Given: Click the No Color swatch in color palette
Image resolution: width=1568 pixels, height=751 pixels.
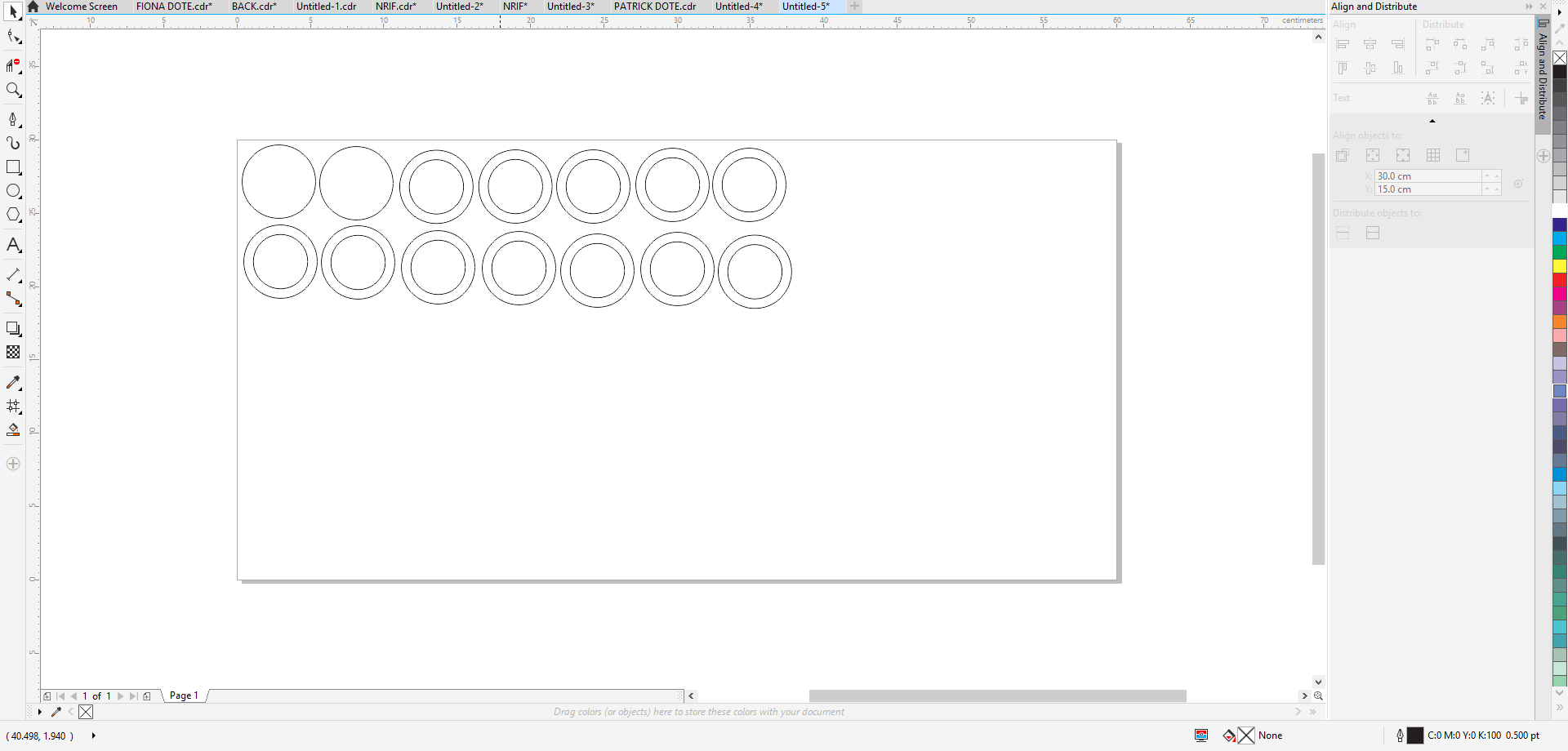Looking at the screenshot, I should [1560, 58].
